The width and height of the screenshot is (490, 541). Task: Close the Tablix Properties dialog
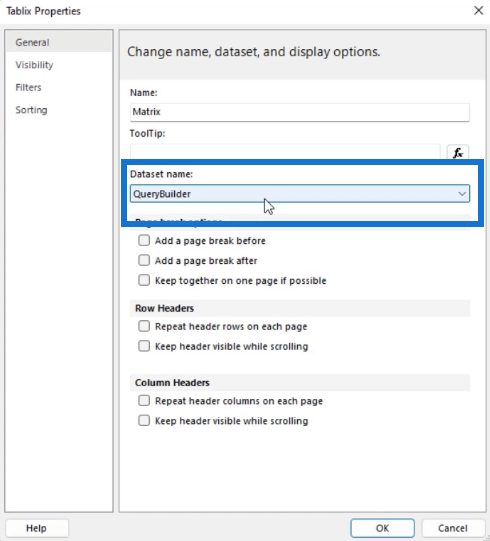[478, 10]
